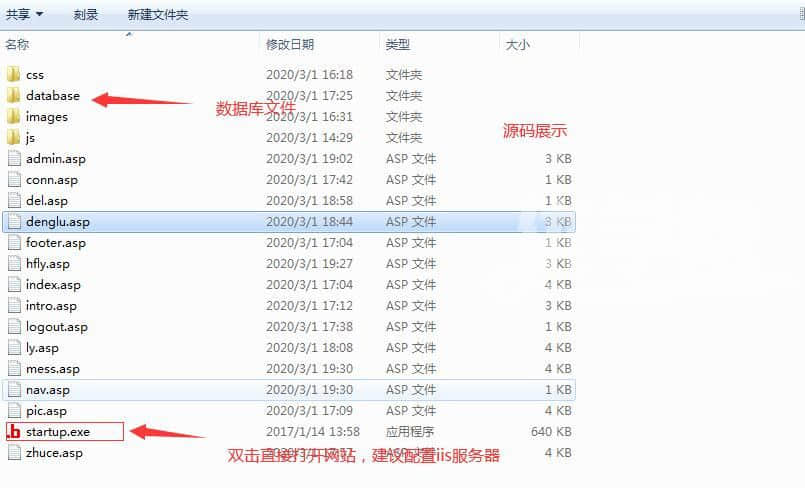The height and width of the screenshot is (488, 805).
Task: Select the js folder icon
Action: (x=13, y=138)
